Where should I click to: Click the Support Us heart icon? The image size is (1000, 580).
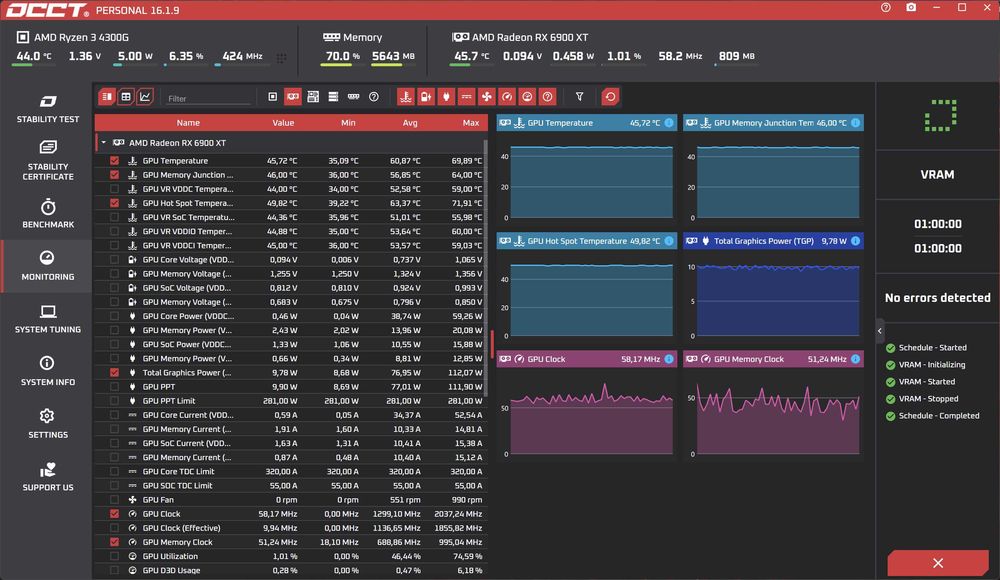tap(48, 470)
